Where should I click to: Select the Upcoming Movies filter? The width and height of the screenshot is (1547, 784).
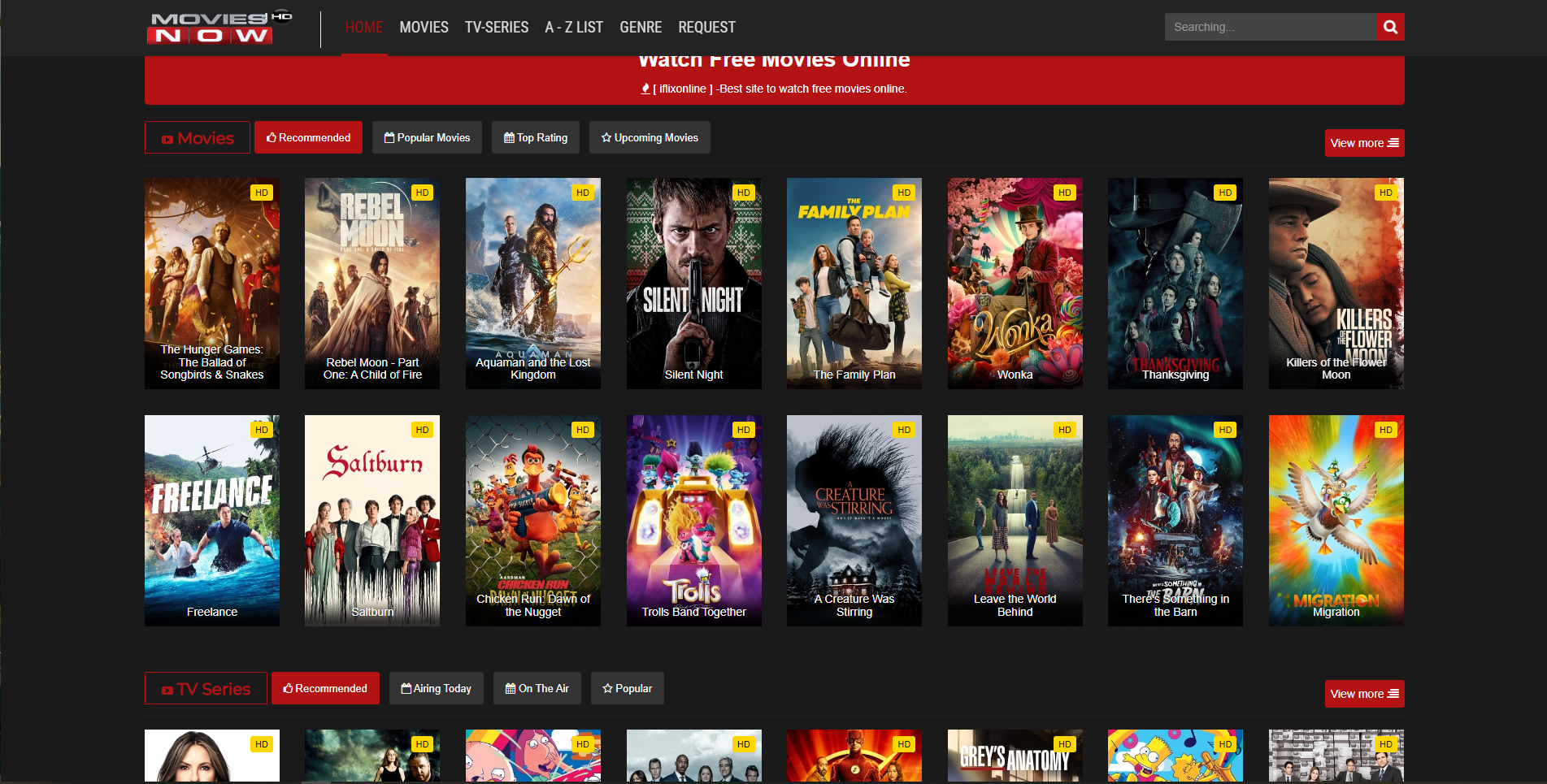click(x=650, y=137)
